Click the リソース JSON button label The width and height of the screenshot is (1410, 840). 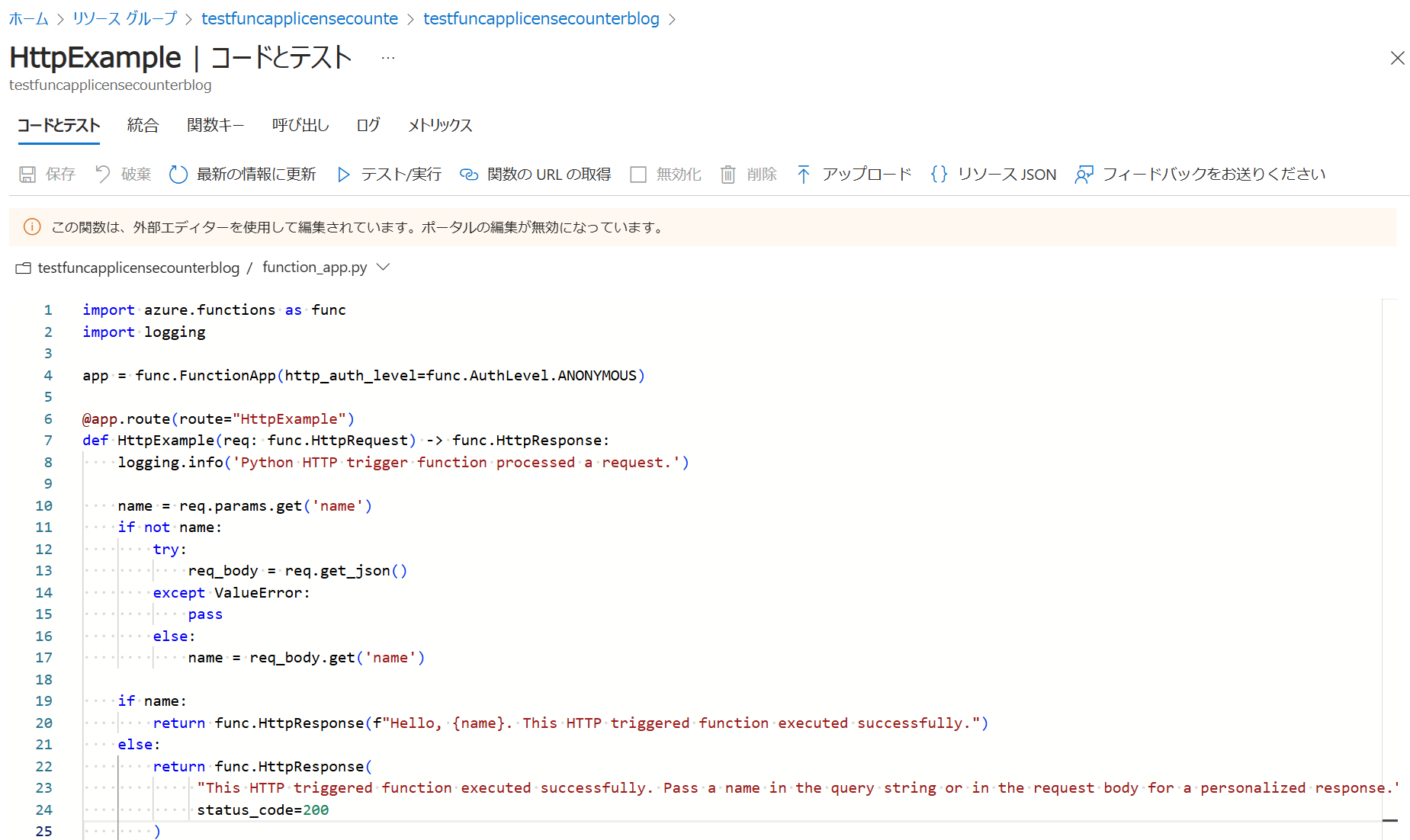pyautogui.click(x=1007, y=175)
